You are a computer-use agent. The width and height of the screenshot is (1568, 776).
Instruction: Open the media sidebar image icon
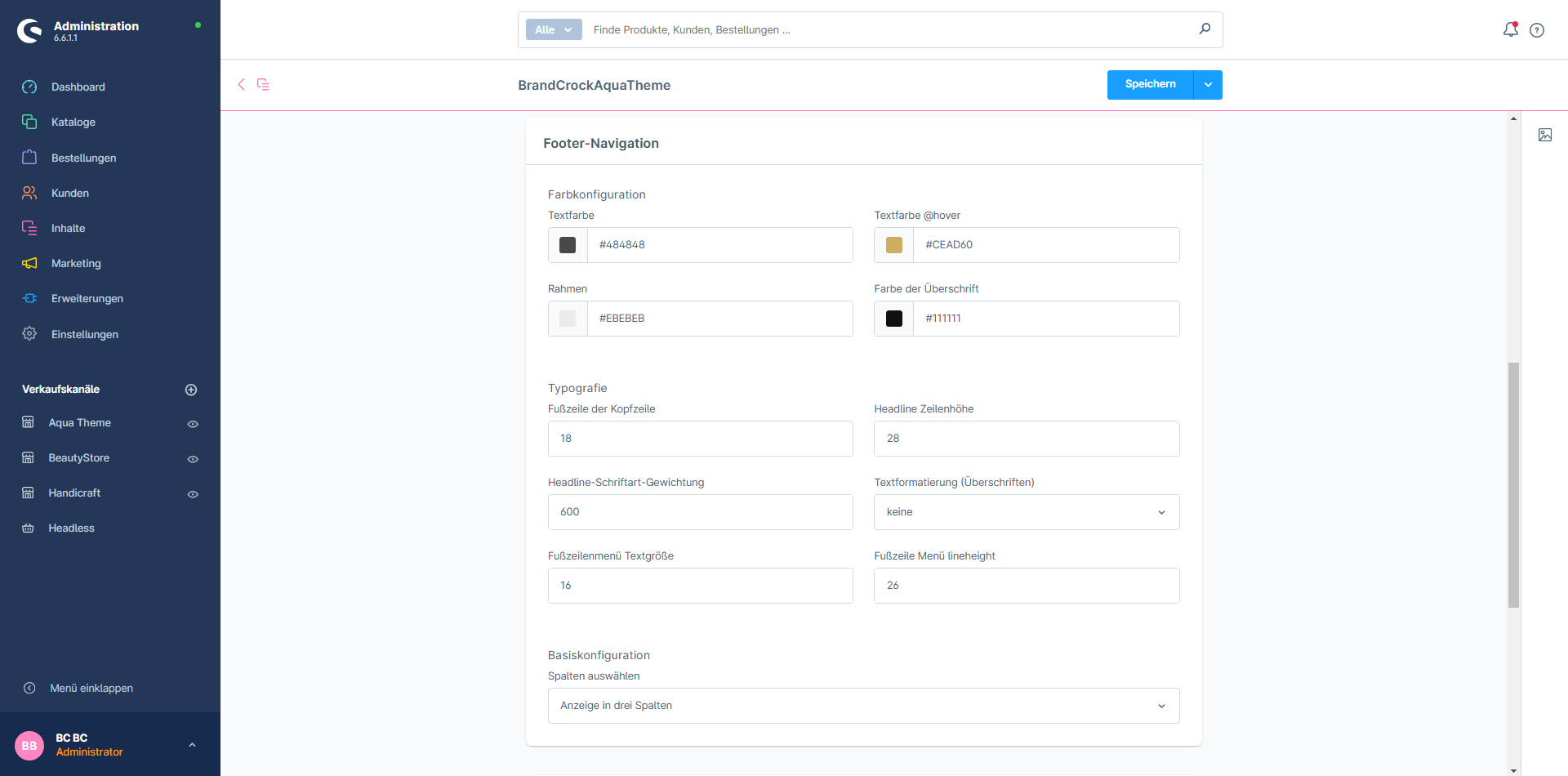[1545, 135]
